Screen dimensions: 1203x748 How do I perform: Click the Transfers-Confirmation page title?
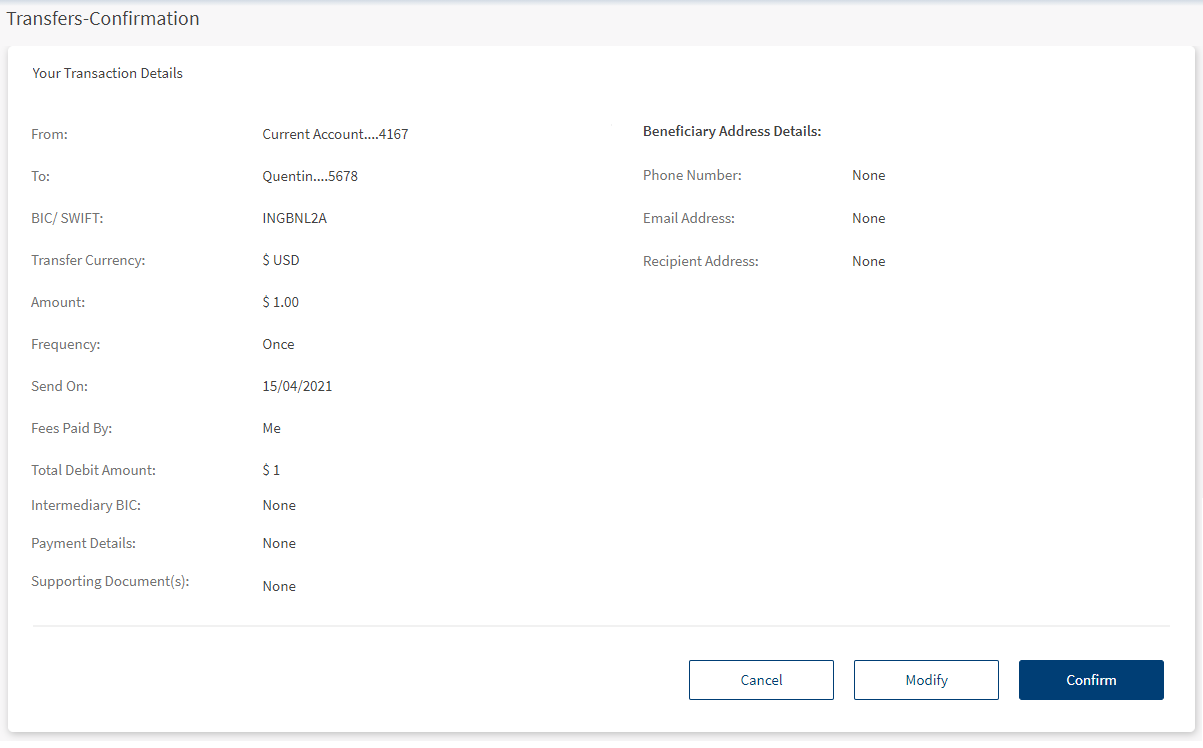pos(103,19)
